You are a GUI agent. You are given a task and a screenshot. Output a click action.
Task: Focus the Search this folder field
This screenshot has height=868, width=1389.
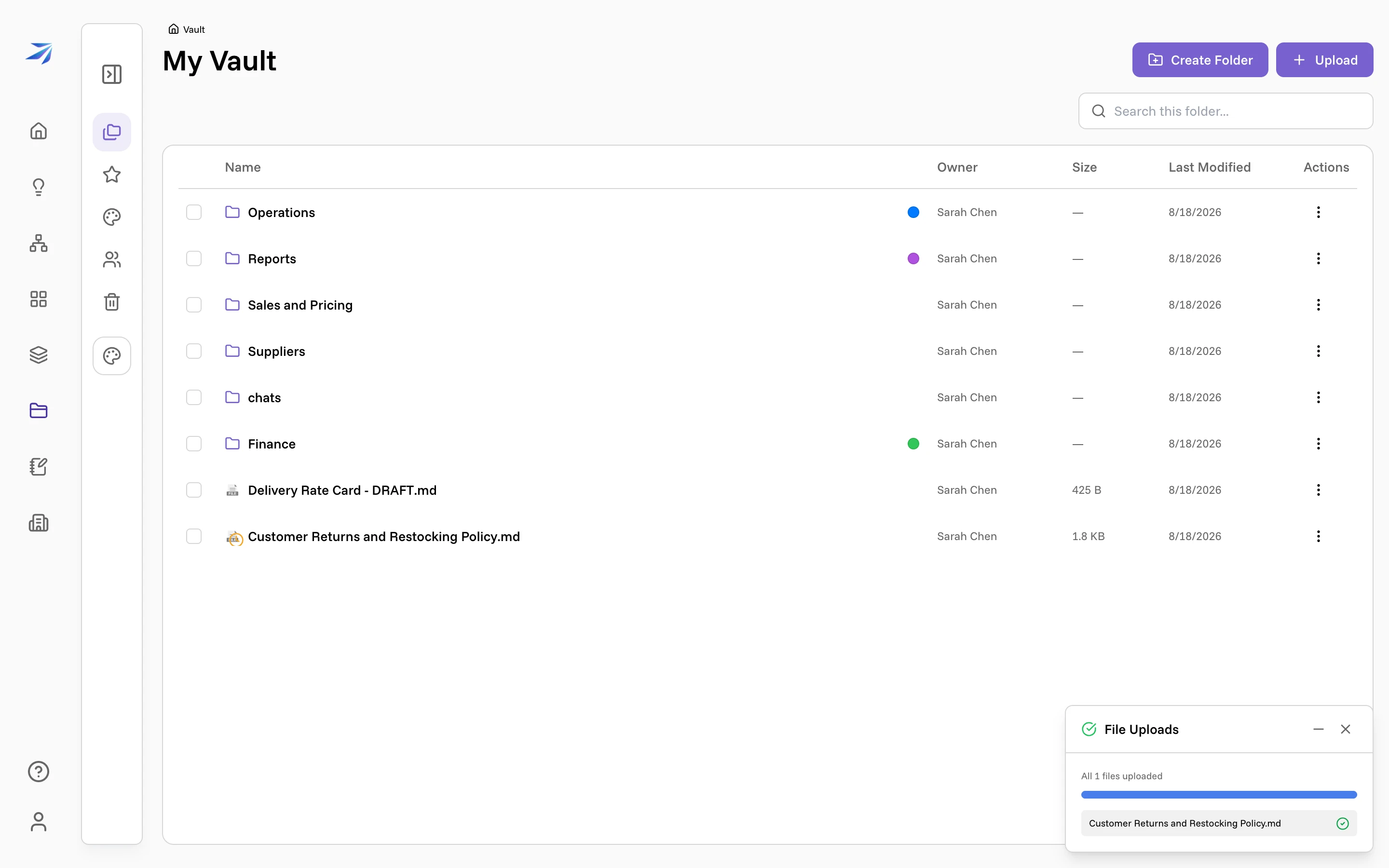coord(1226,111)
